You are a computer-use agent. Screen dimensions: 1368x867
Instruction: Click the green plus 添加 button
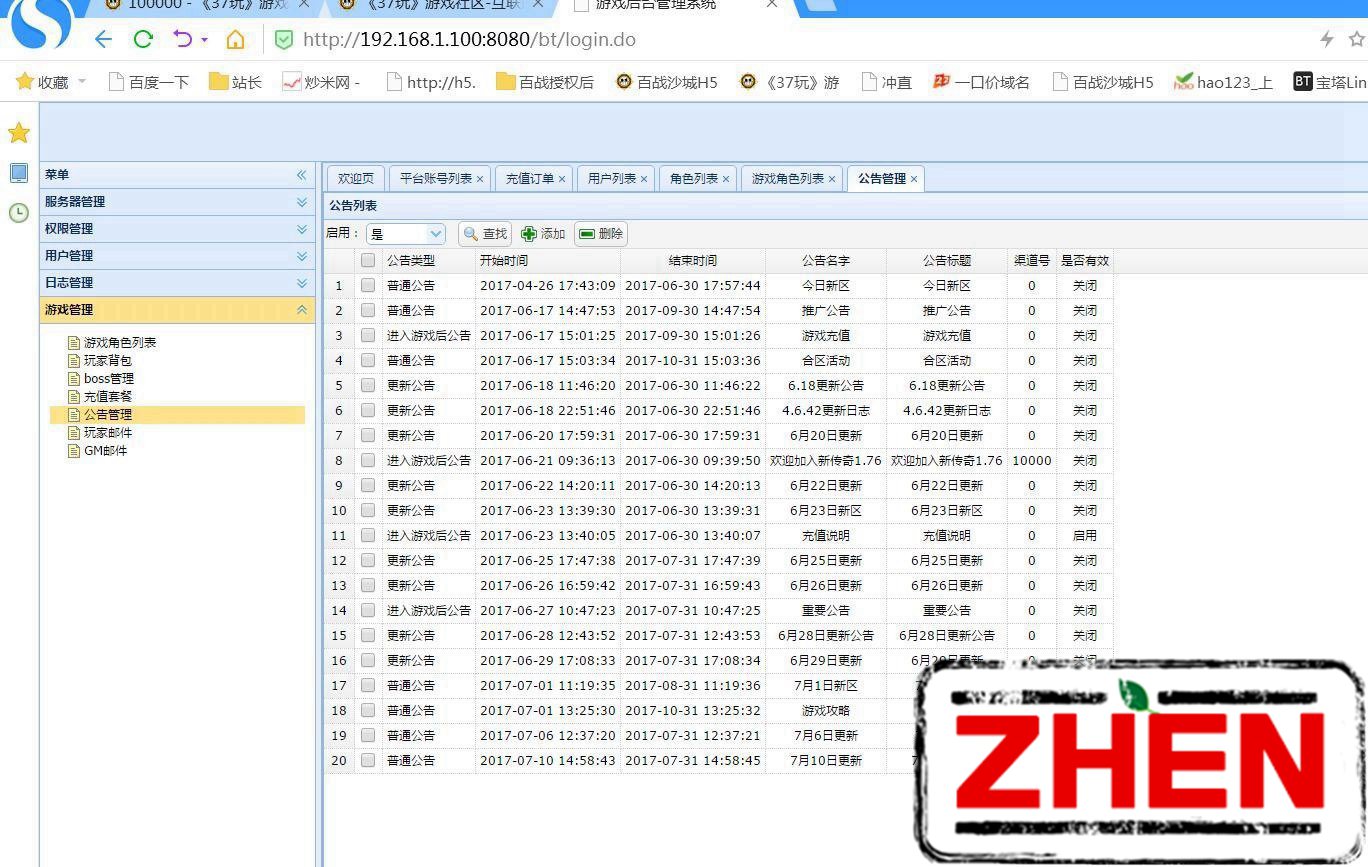(x=543, y=234)
